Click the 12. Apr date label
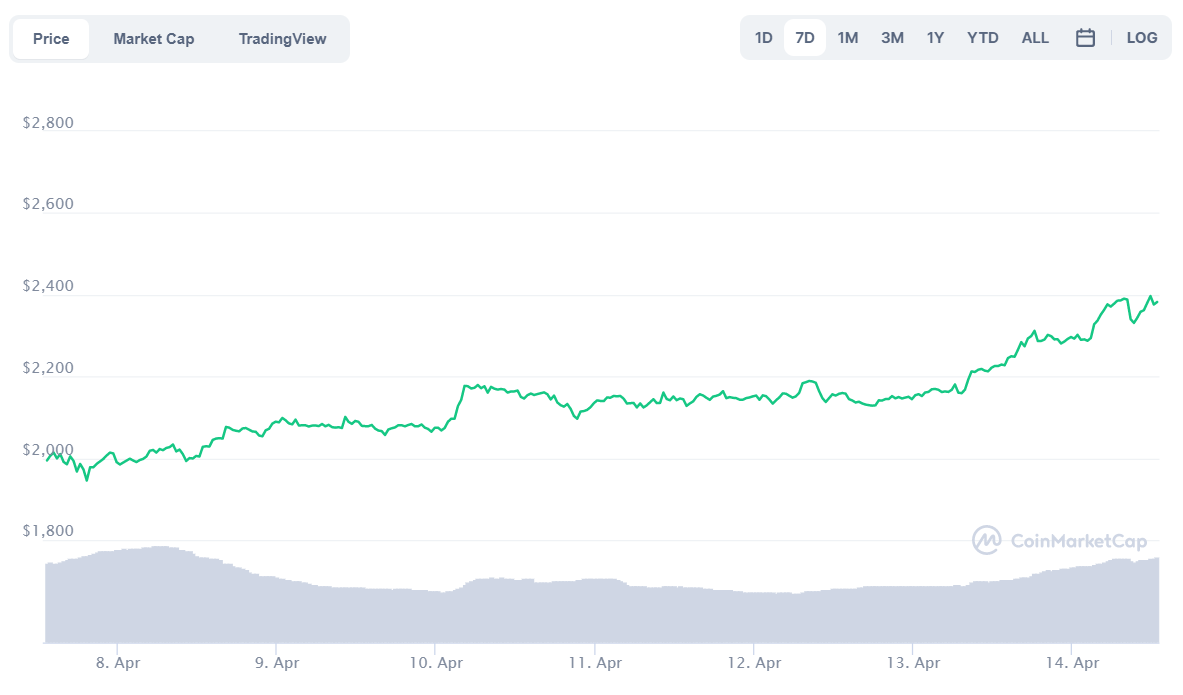The image size is (1183, 695). coord(753,662)
